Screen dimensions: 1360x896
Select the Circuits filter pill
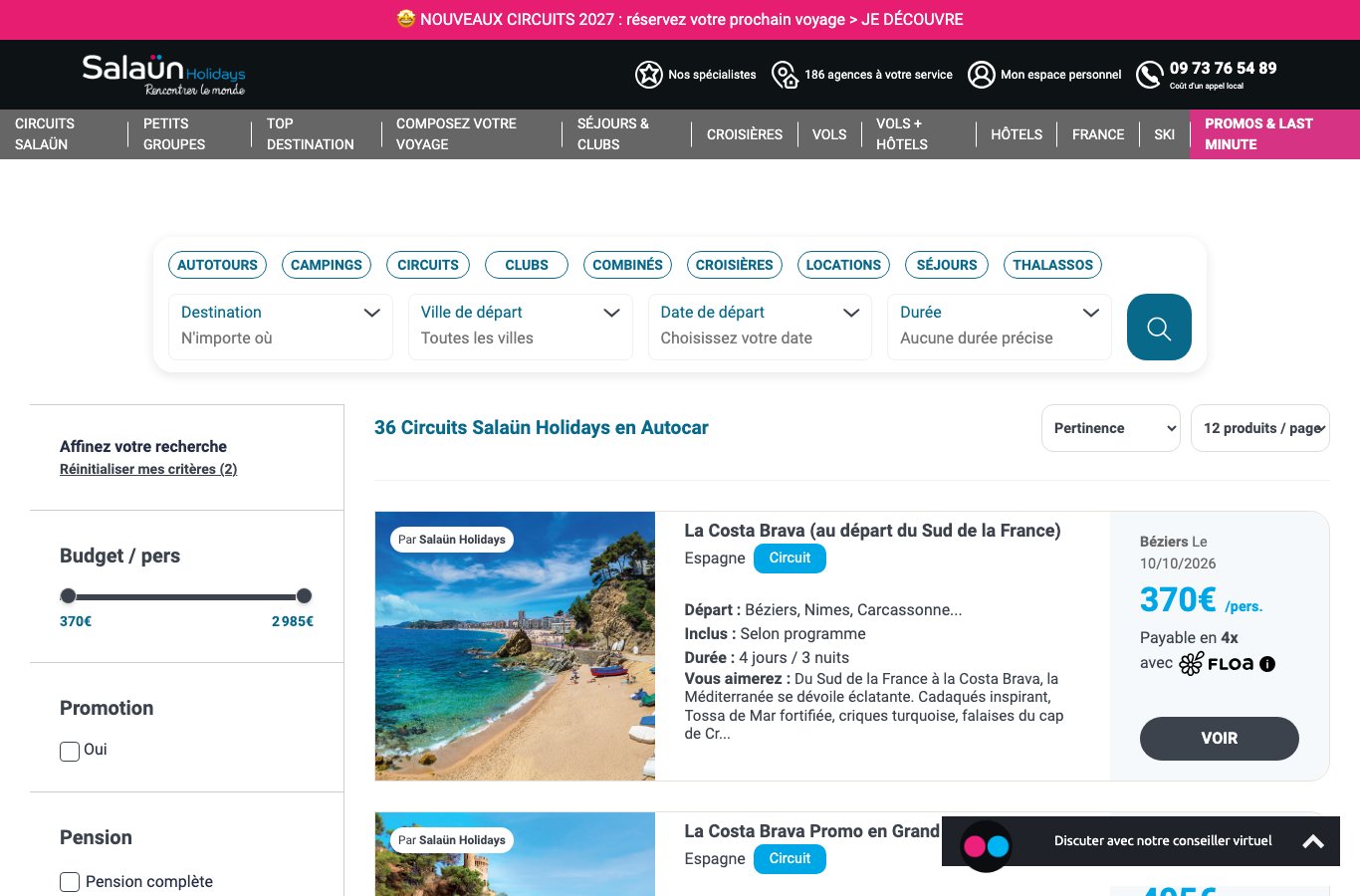coord(428,265)
